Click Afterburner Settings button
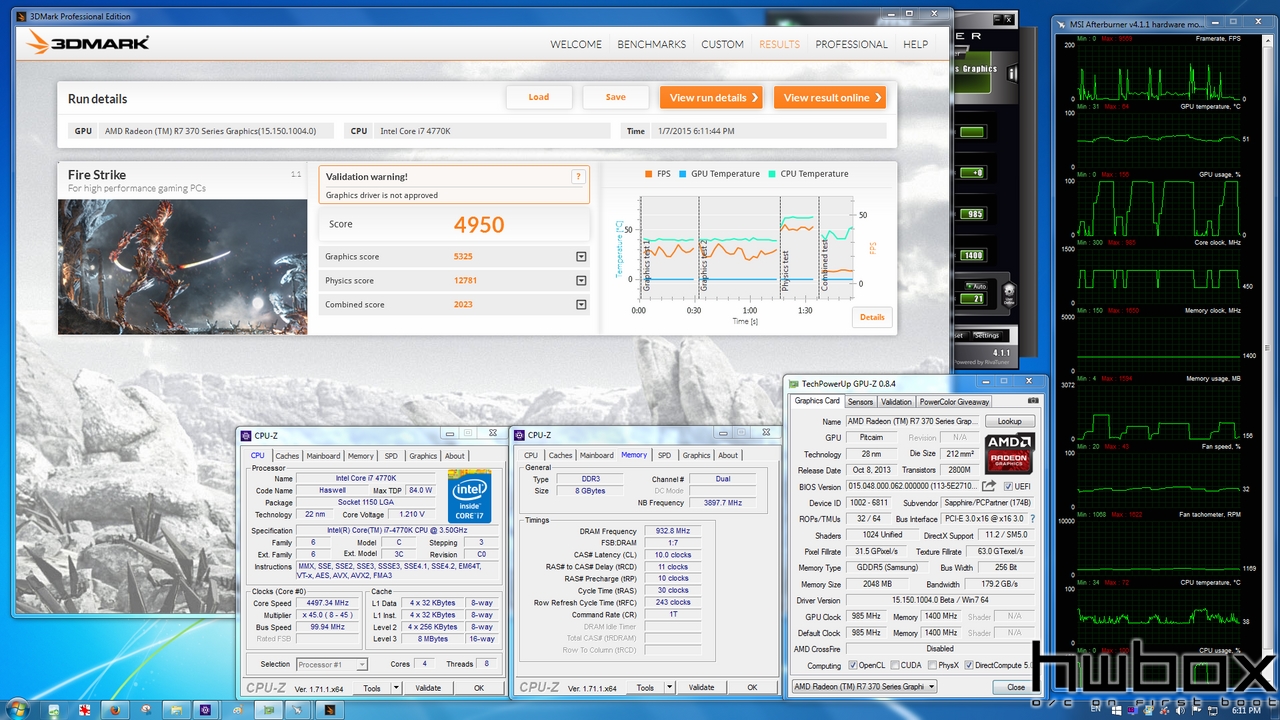Image resolution: width=1280 pixels, height=720 pixels. point(986,336)
